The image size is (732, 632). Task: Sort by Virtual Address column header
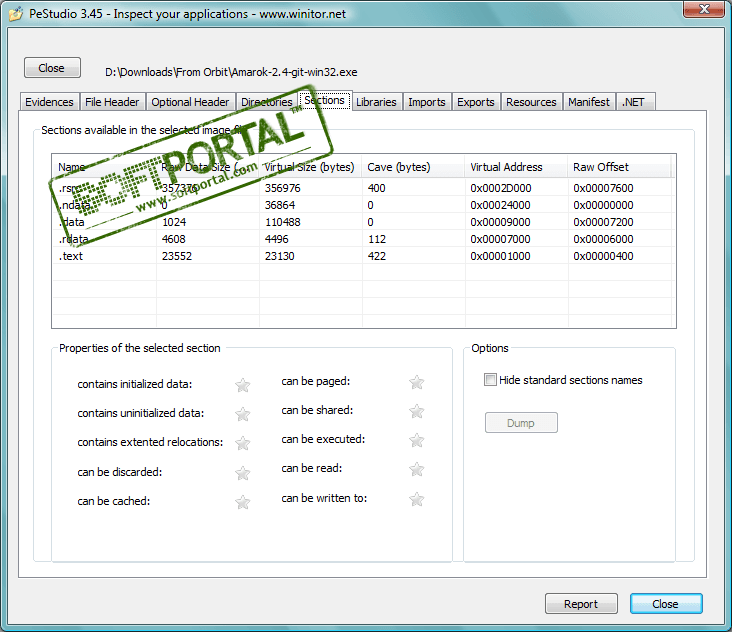516,167
